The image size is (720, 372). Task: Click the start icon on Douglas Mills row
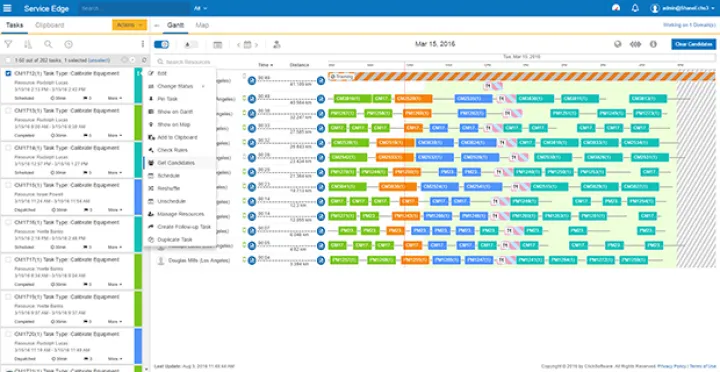pos(252,261)
